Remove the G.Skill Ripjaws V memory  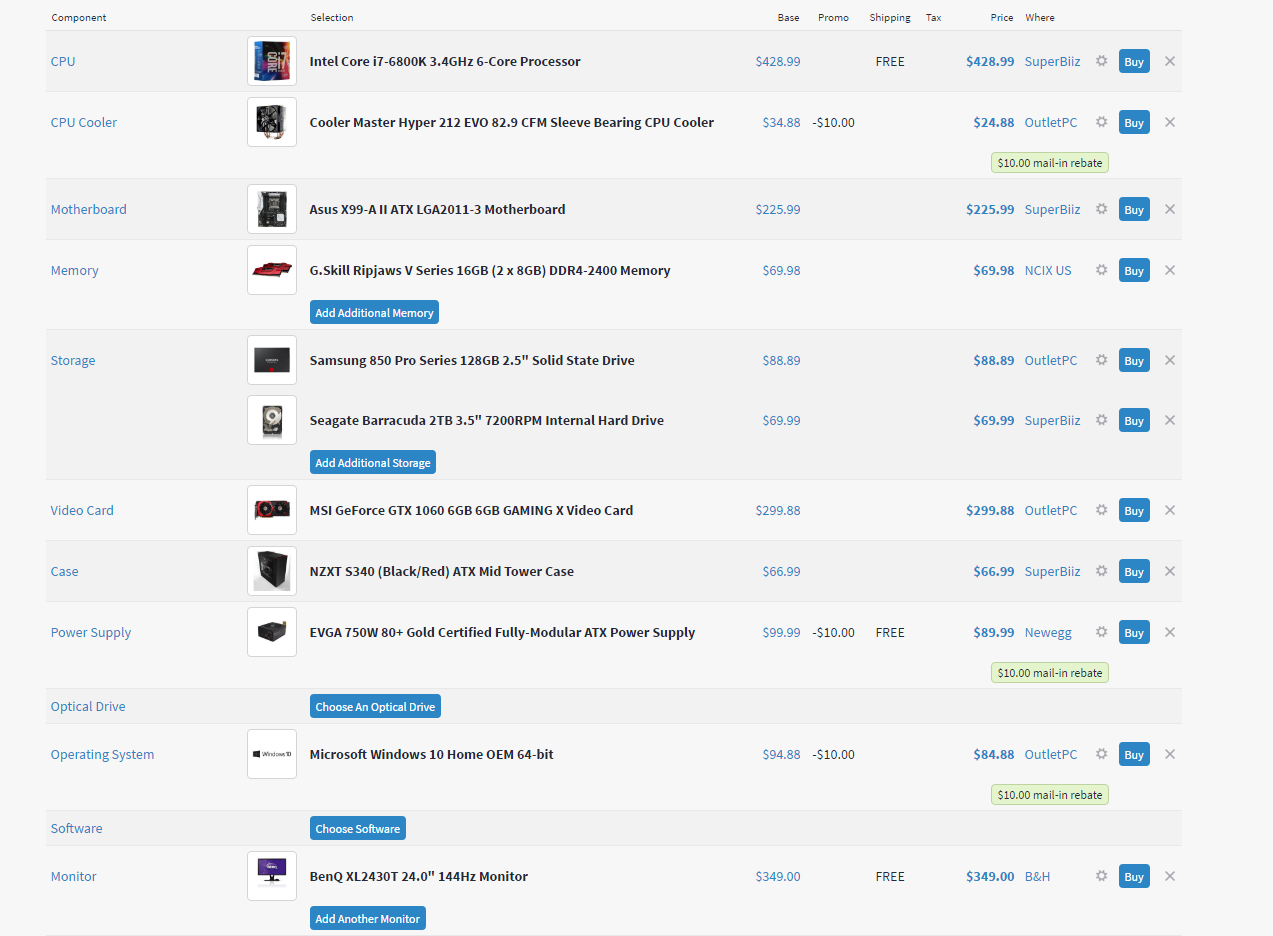(1170, 270)
